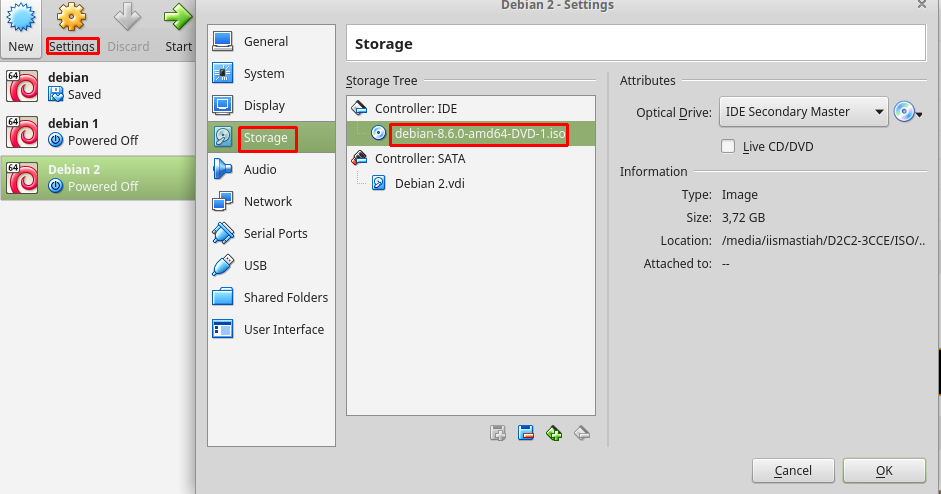Click the add storage controller icon
Viewport: 941px width, 494px height.
(498, 433)
